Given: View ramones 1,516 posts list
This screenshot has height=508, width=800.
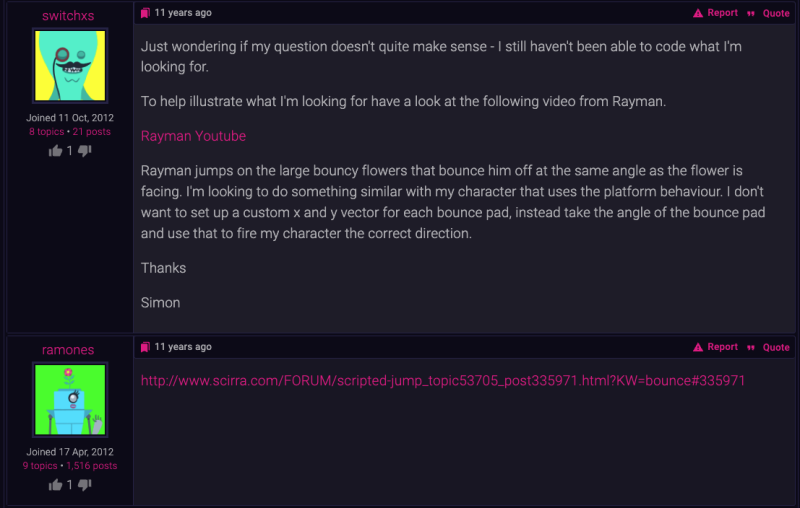Looking at the screenshot, I should click(92, 466).
